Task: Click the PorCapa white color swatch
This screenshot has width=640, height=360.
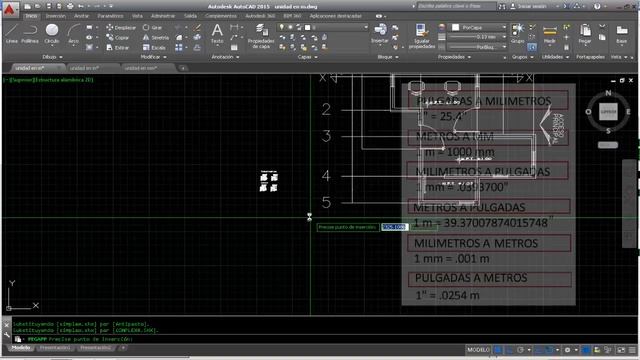Action: click(455, 27)
